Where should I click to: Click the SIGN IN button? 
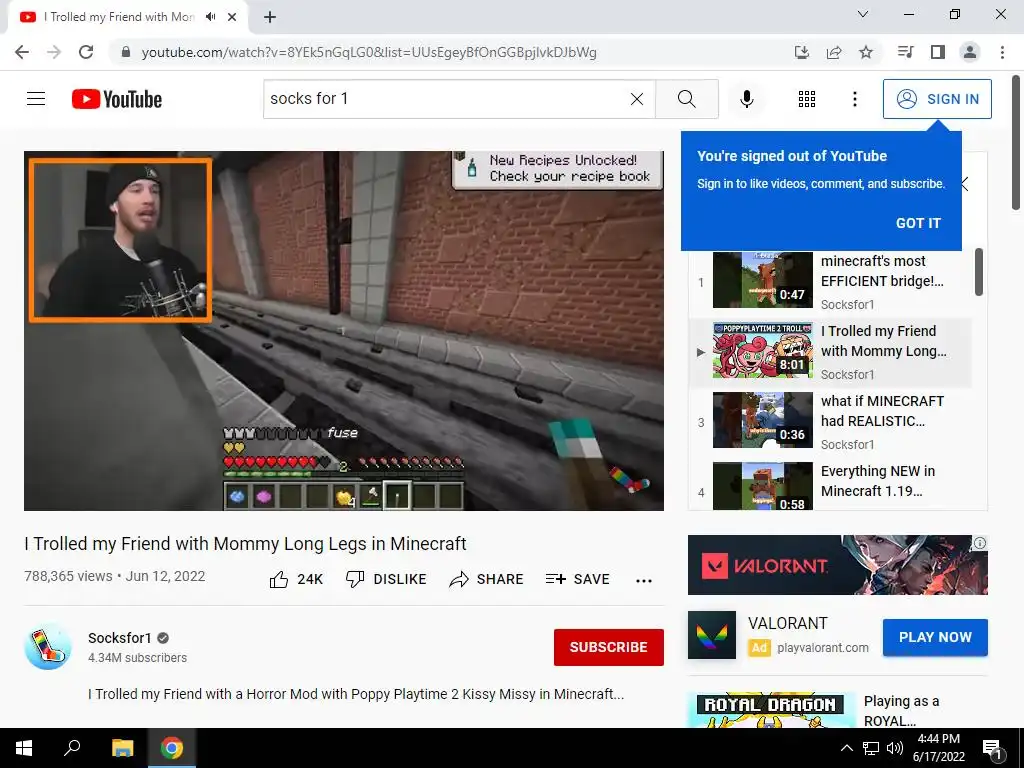[937, 99]
